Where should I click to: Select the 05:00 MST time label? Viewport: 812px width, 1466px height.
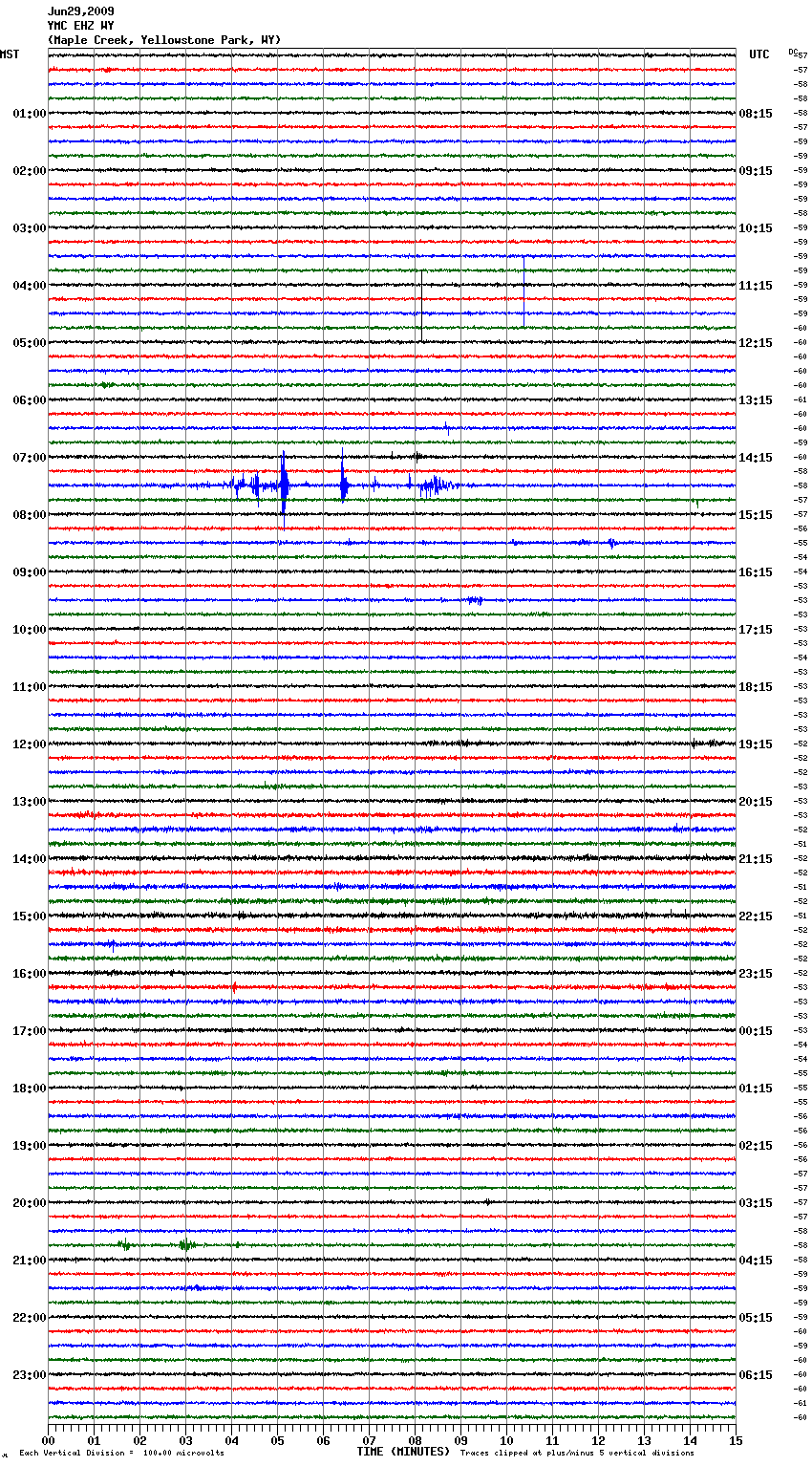[30, 343]
